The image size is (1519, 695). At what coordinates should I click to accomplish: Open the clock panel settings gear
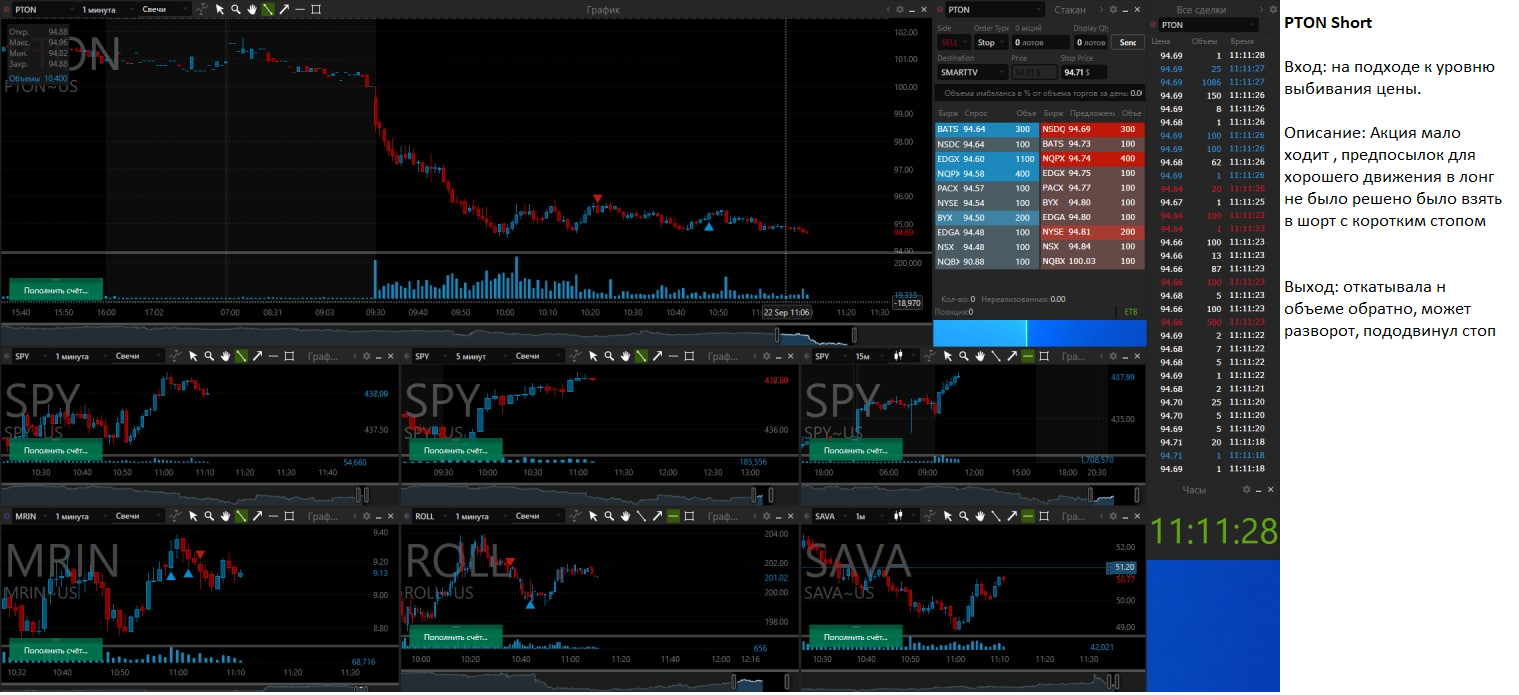point(1246,490)
